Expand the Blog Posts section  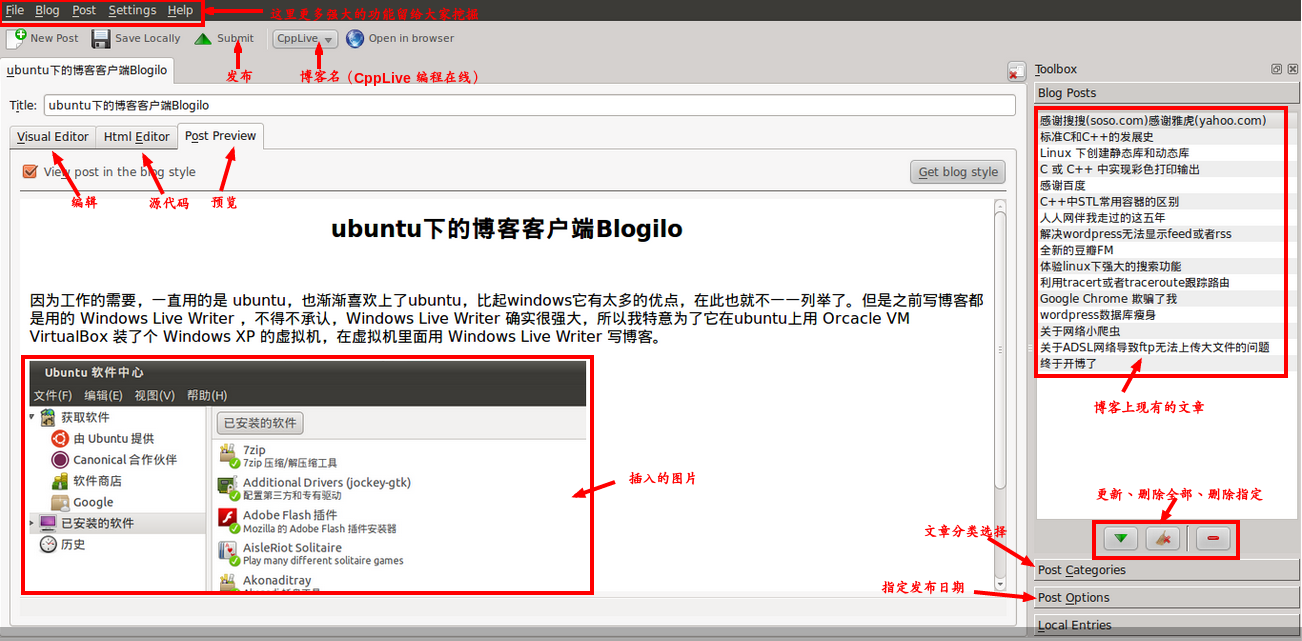tap(1167, 93)
